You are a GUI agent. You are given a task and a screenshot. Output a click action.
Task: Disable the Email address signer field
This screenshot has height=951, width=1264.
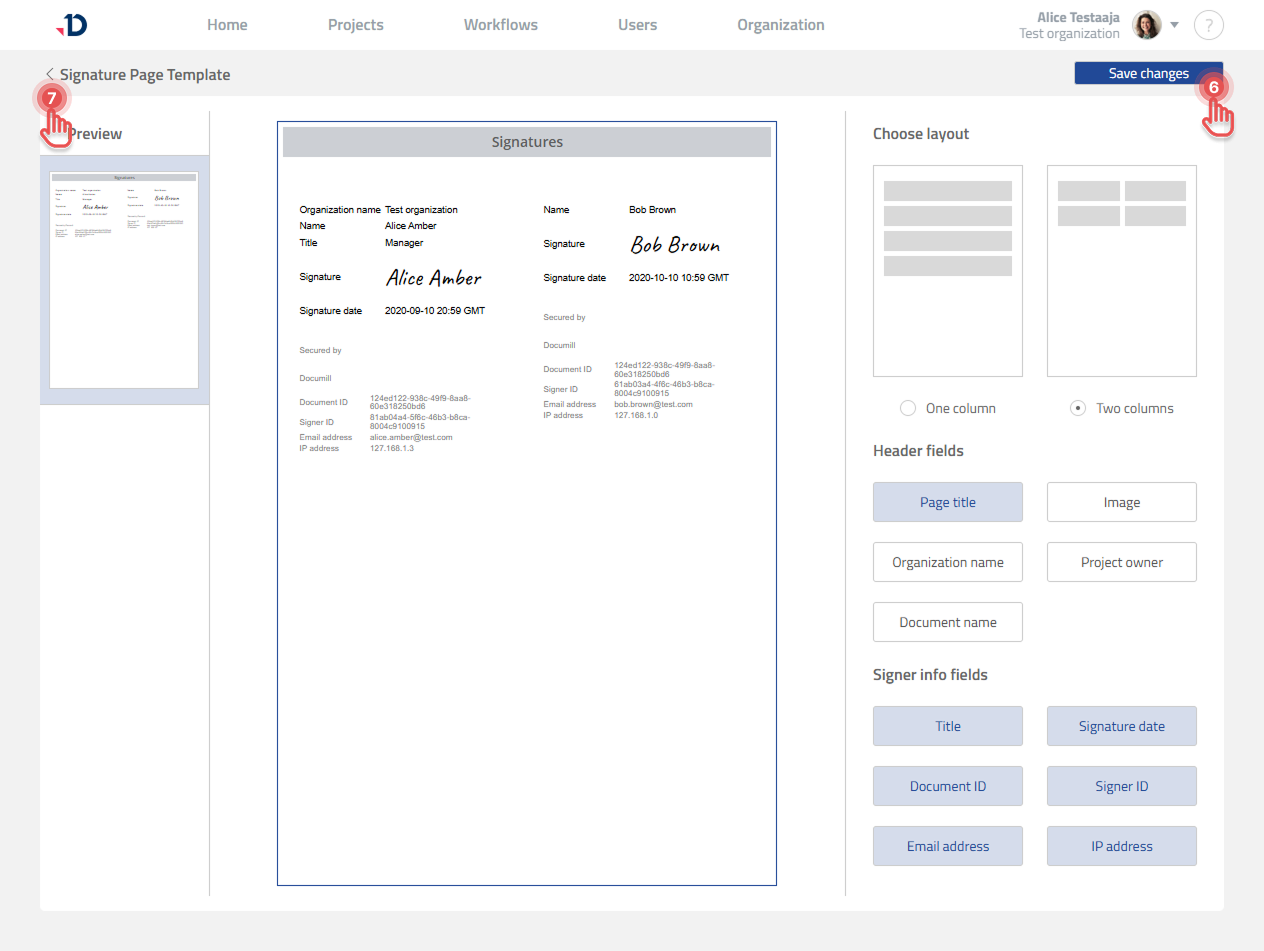[x=947, y=846]
